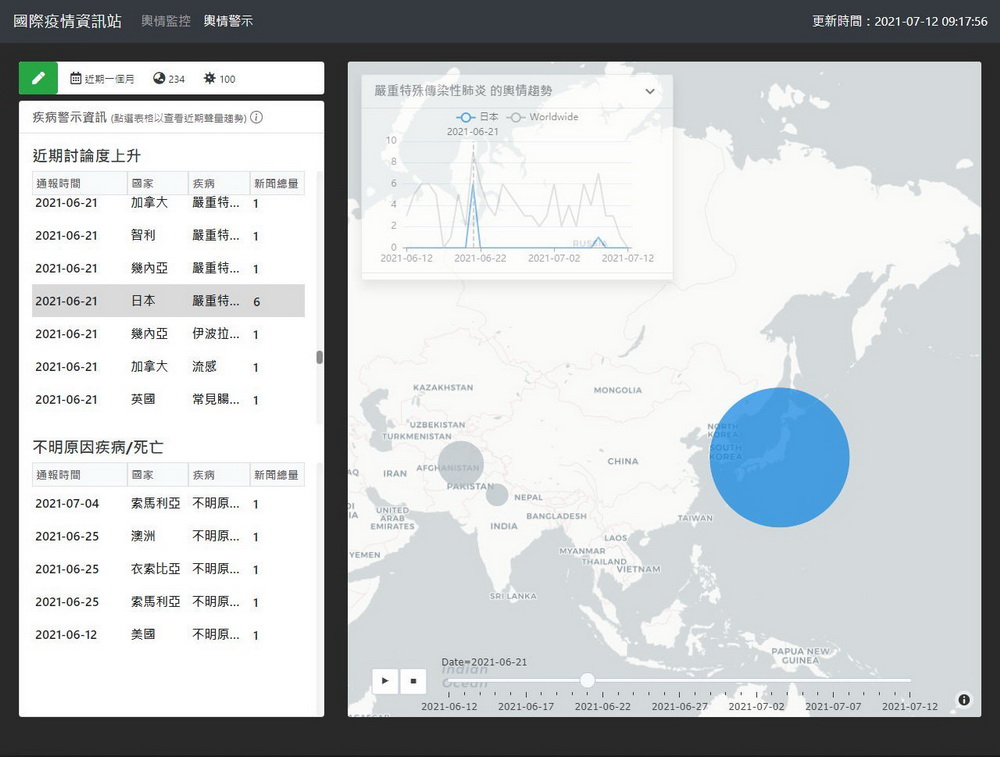
Task: Toggle the 日本 series in chart legend
Action: [477, 117]
